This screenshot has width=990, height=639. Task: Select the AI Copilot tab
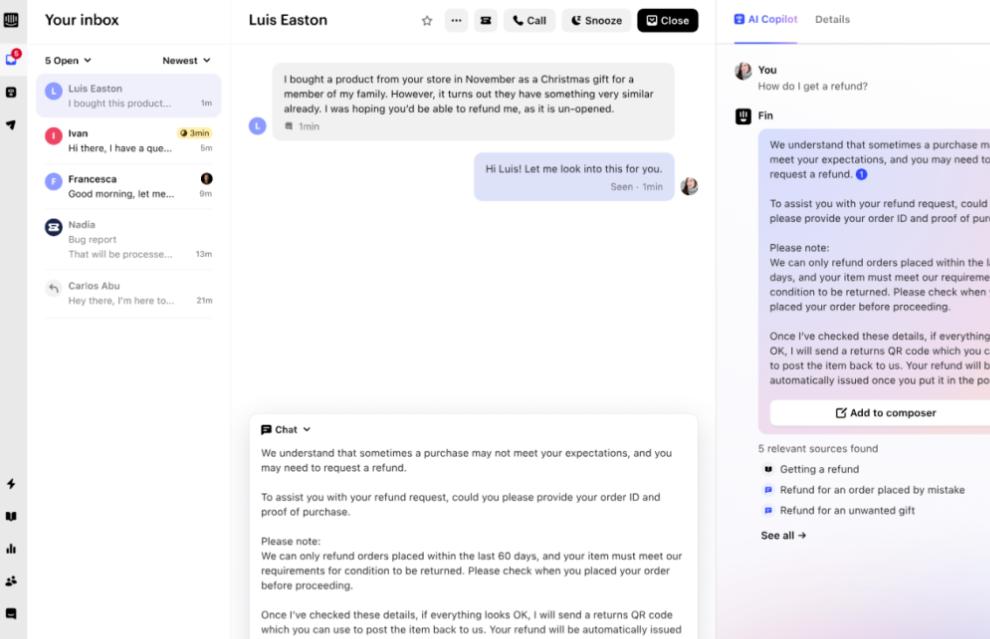(764, 19)
